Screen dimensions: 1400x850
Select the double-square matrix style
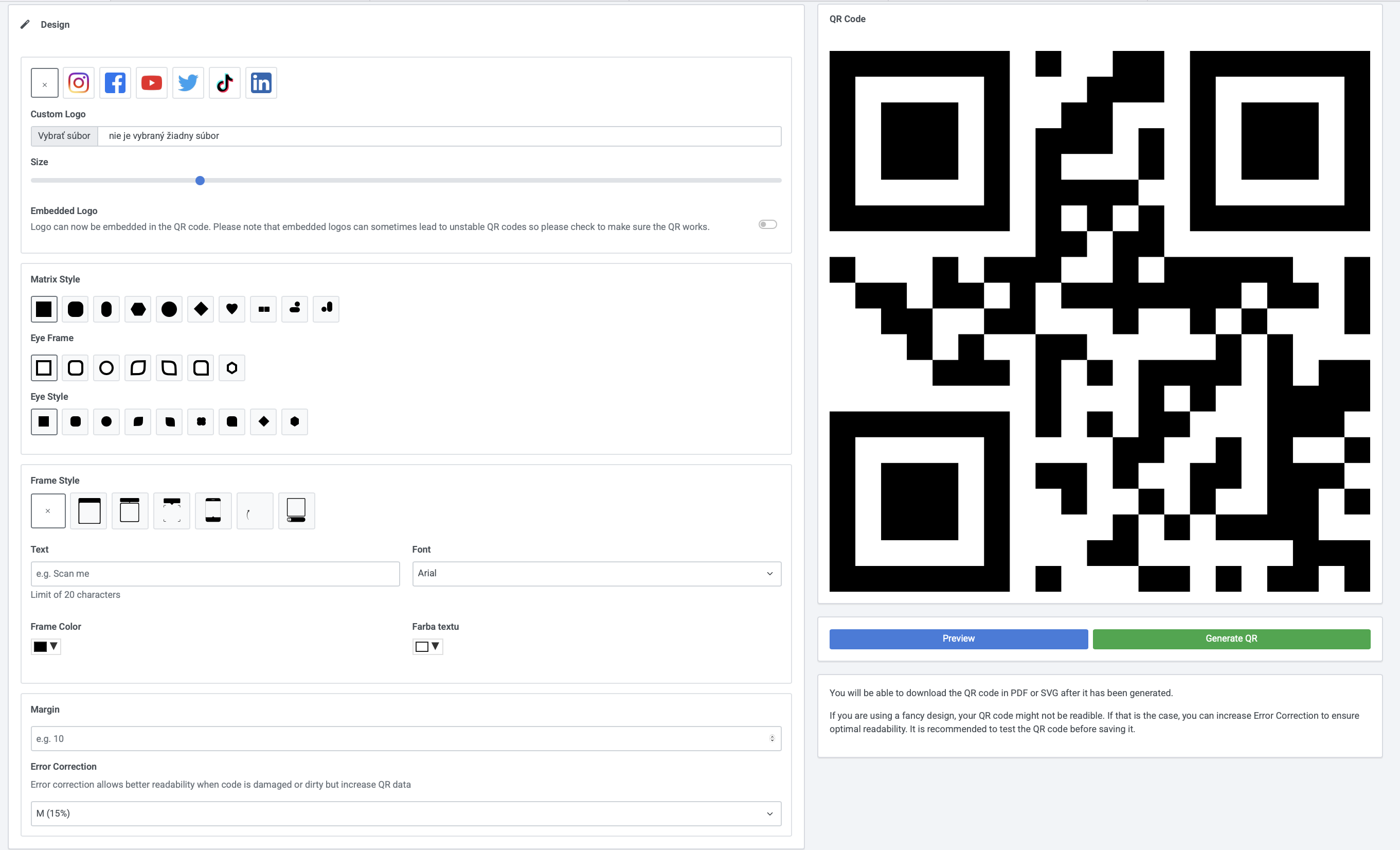[x=264, y=309]
